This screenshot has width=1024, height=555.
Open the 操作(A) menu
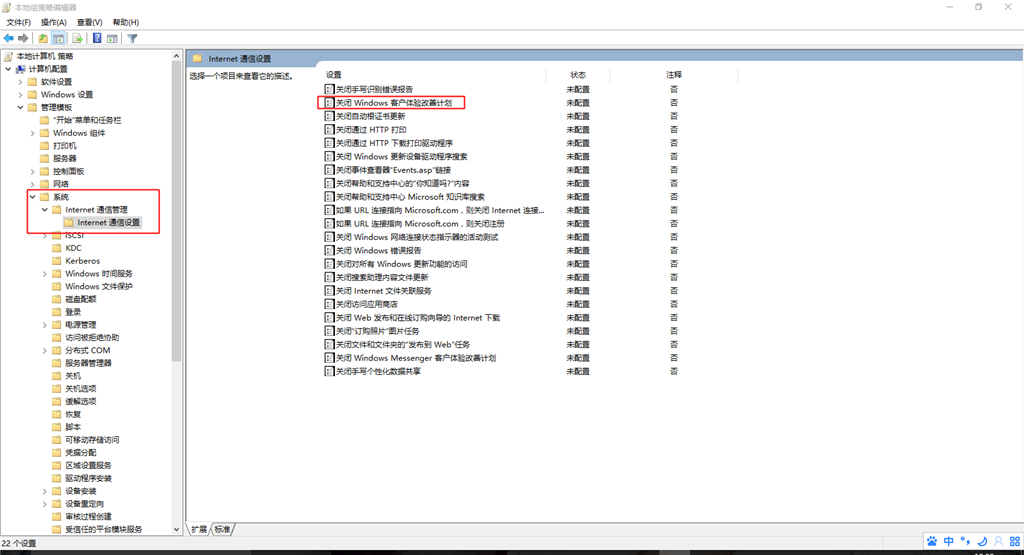[54, 22]
